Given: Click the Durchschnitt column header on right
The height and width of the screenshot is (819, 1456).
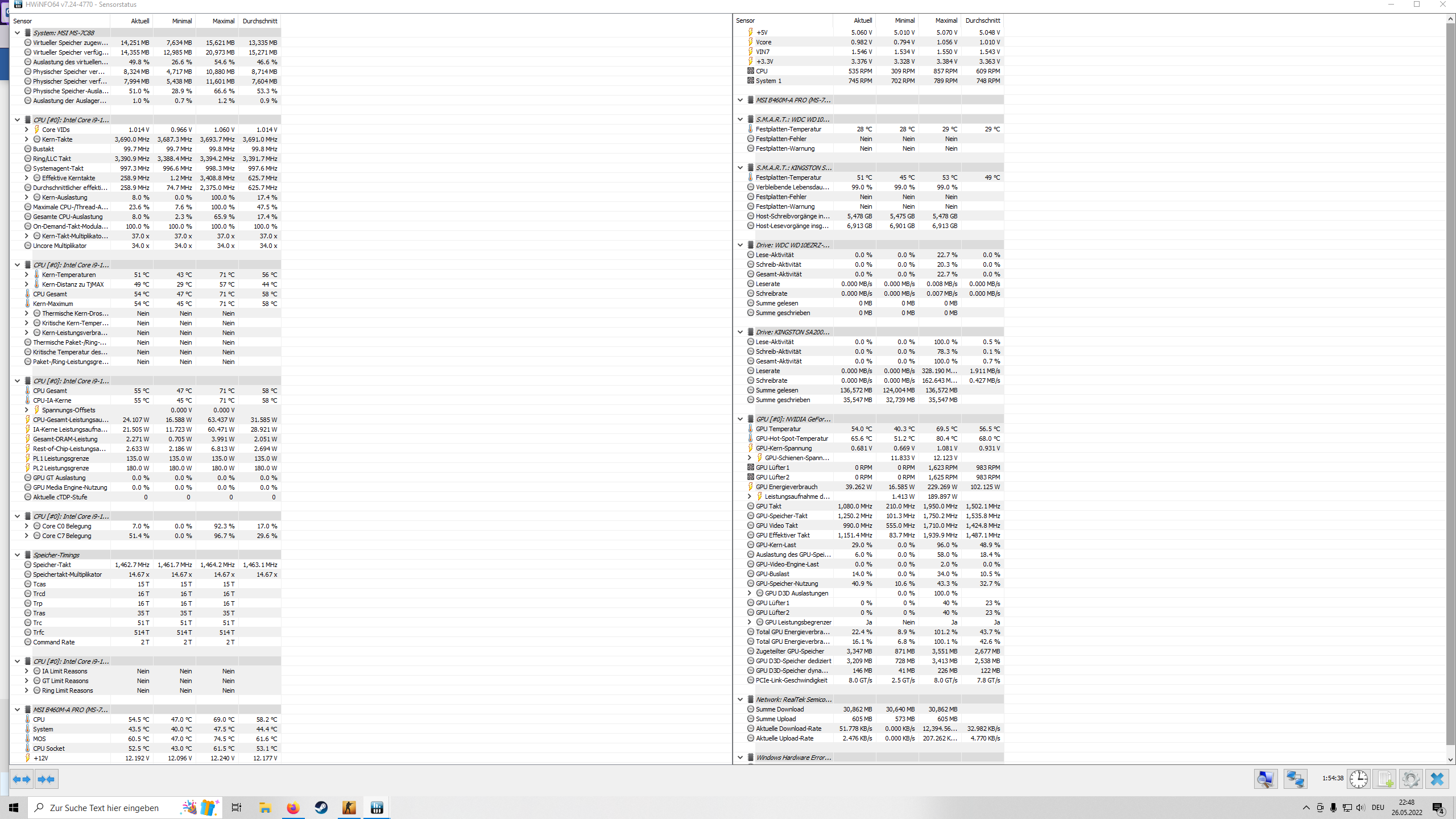Looking at the screenshot, I should [x=982, y=20].
